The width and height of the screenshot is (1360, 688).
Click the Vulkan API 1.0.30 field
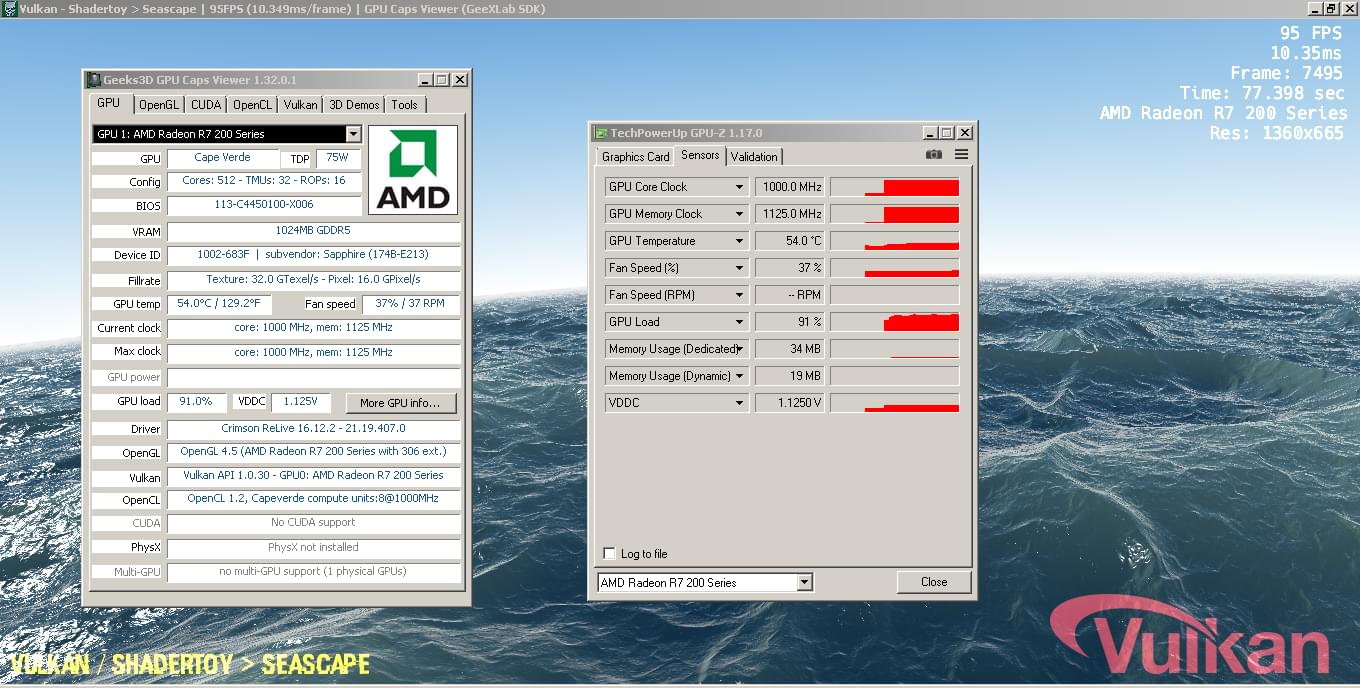pyautogui.click(x=314, y=476)
